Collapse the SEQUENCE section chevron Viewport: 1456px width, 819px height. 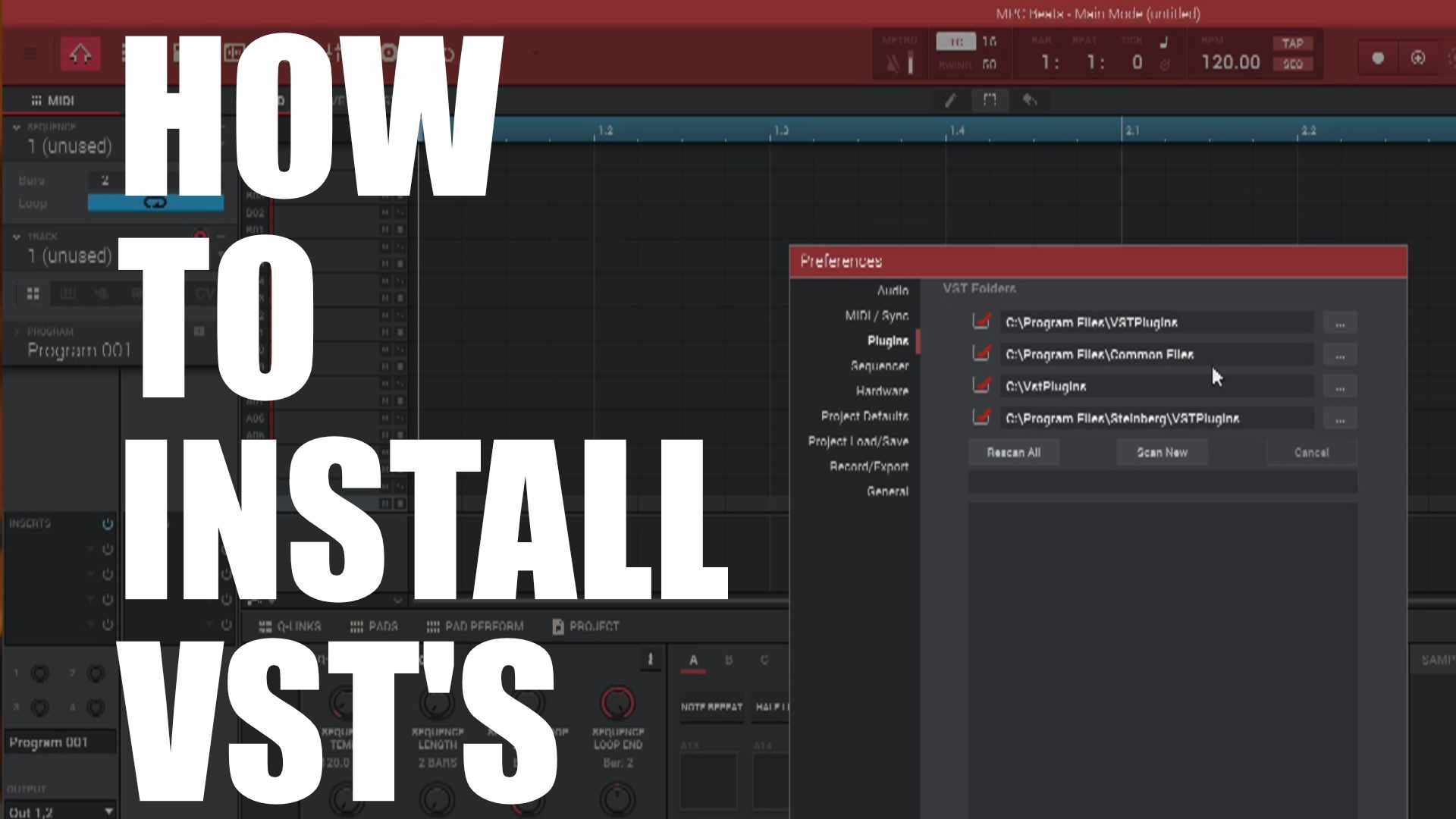tap(16, 127)
